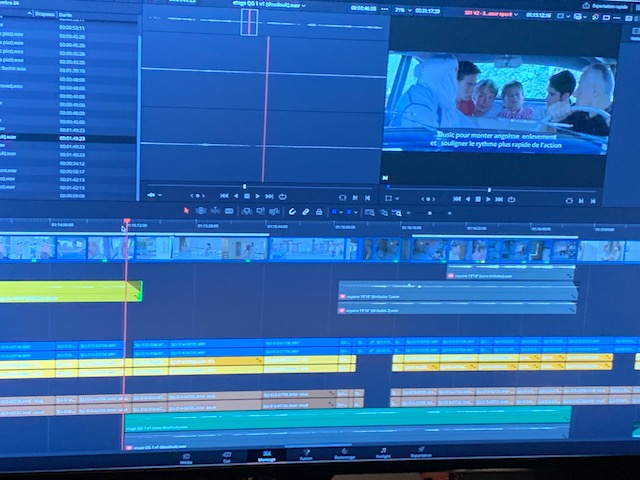Image resolution: width=640 pixels, height=480 pixels.
Task: Adjust the timeline zoom slider handle
Action: point(429,213)
